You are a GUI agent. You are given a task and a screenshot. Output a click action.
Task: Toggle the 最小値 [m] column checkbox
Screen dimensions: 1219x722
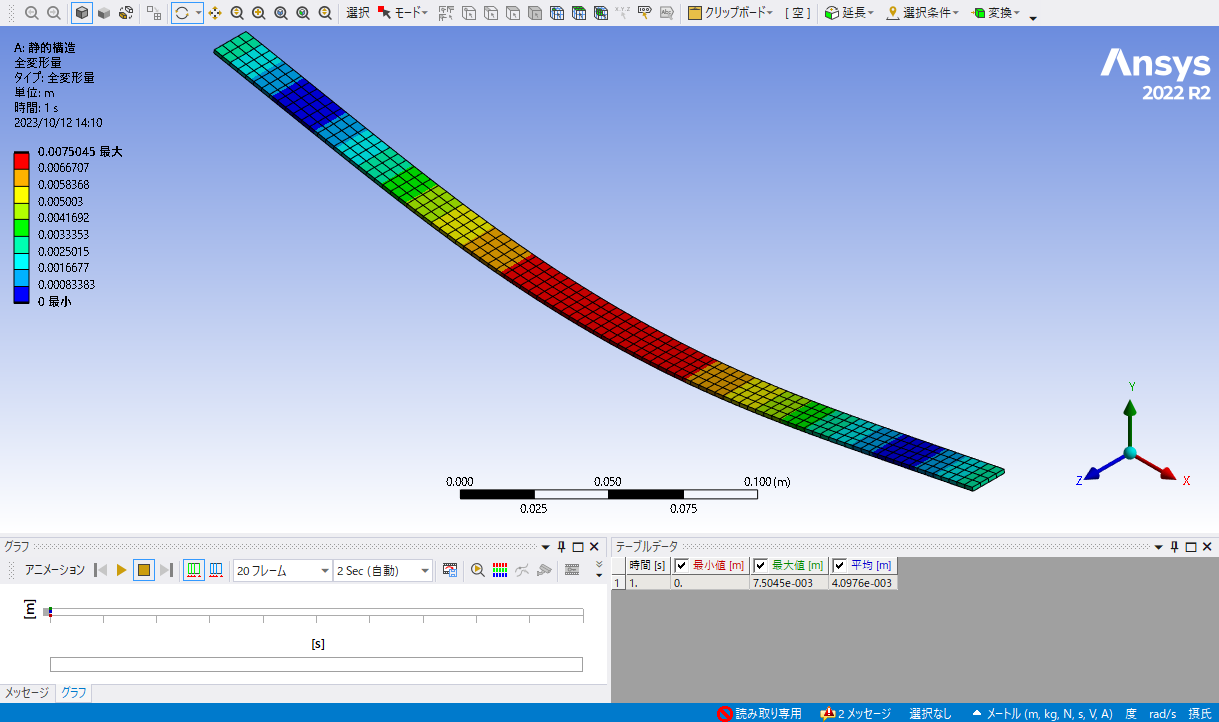coord(682,565)
